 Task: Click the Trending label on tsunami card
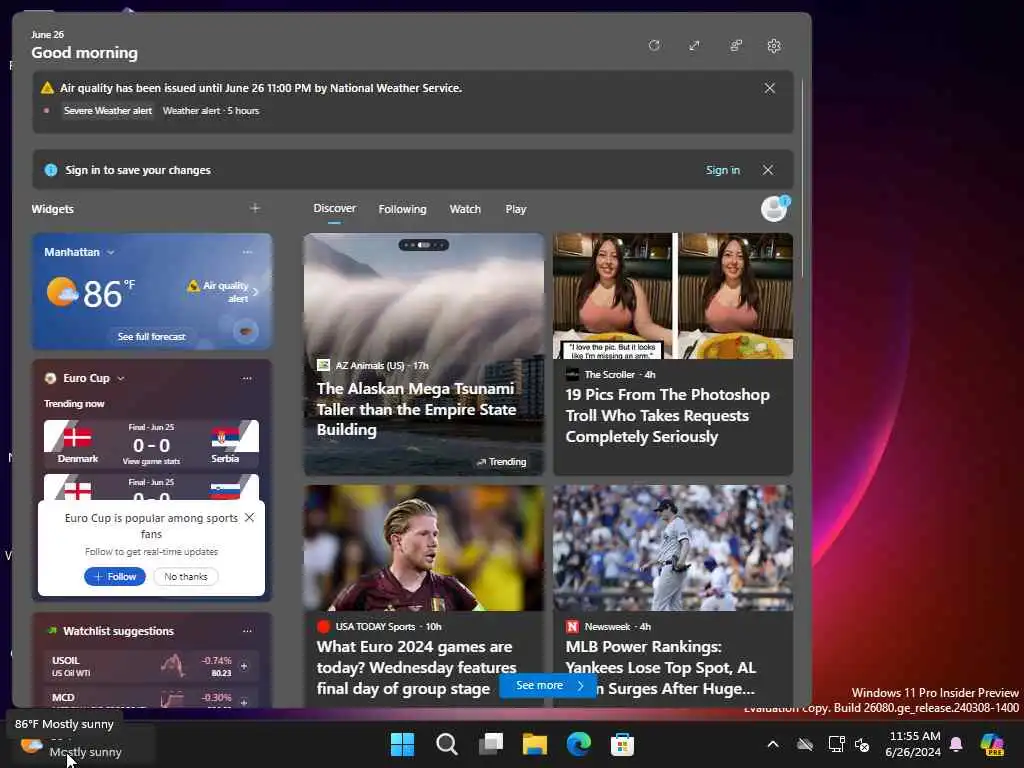502,462
